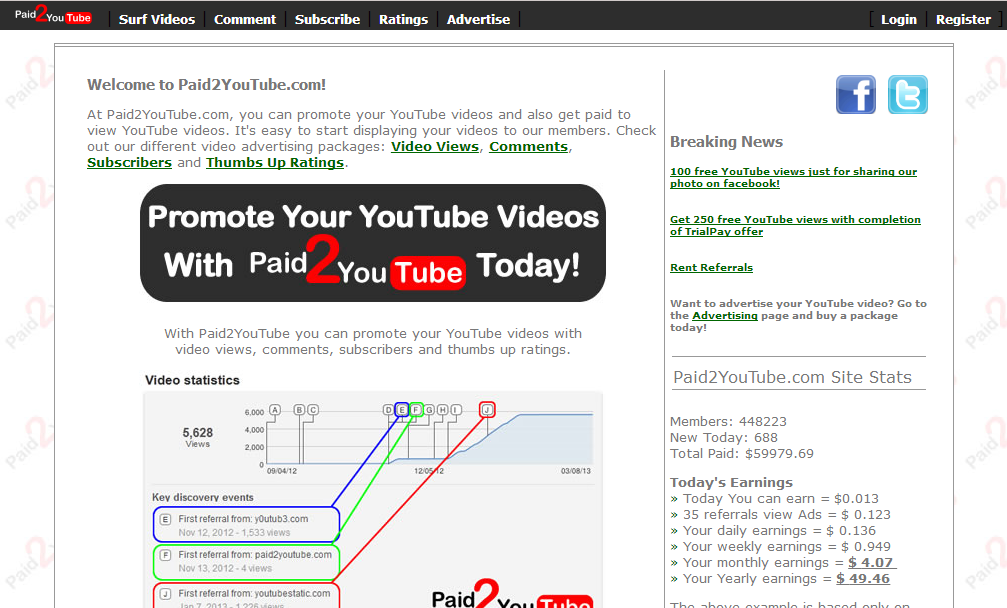Open the Surf Videos menu item
Screen dimensions: 1007x608
(x=157, y=18)
